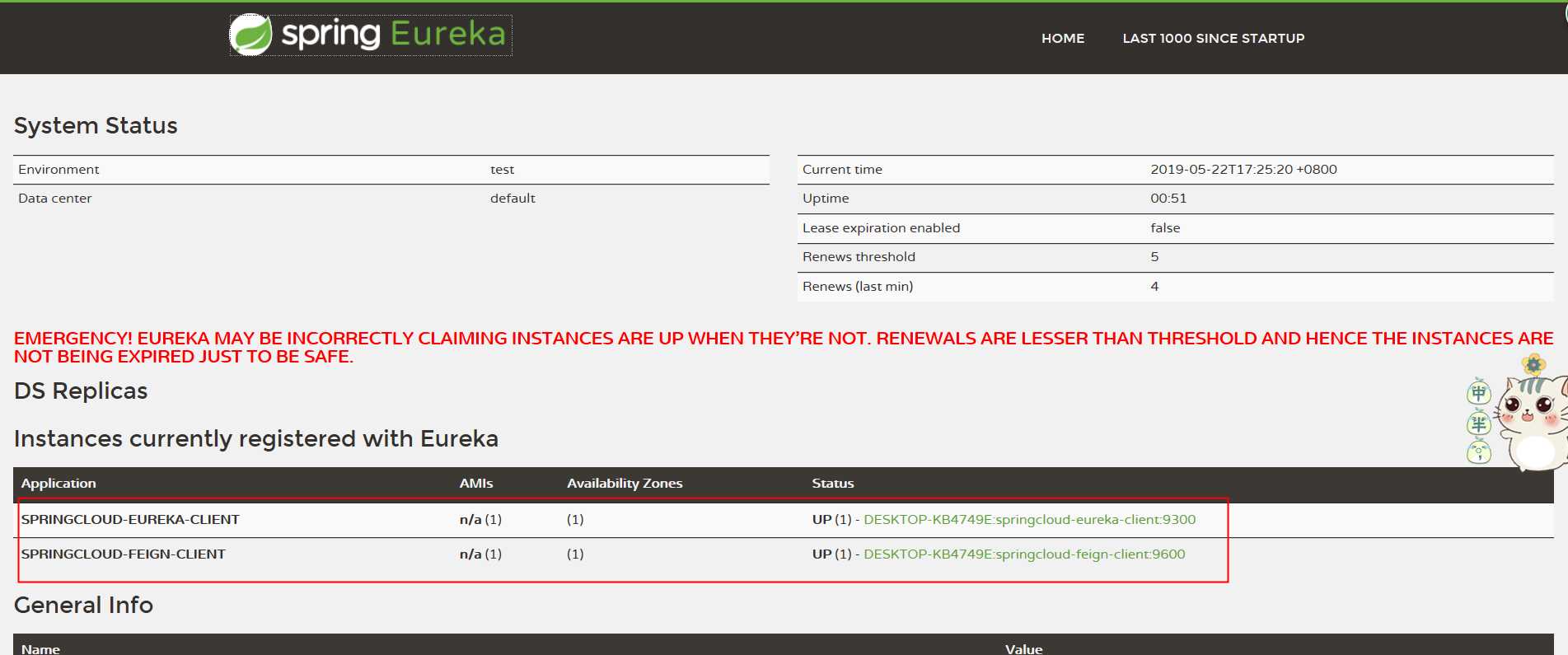This screenshot has height=655, width=1568.
Task: Click the Lease expiration enabled label
Action: pos(881,227)
